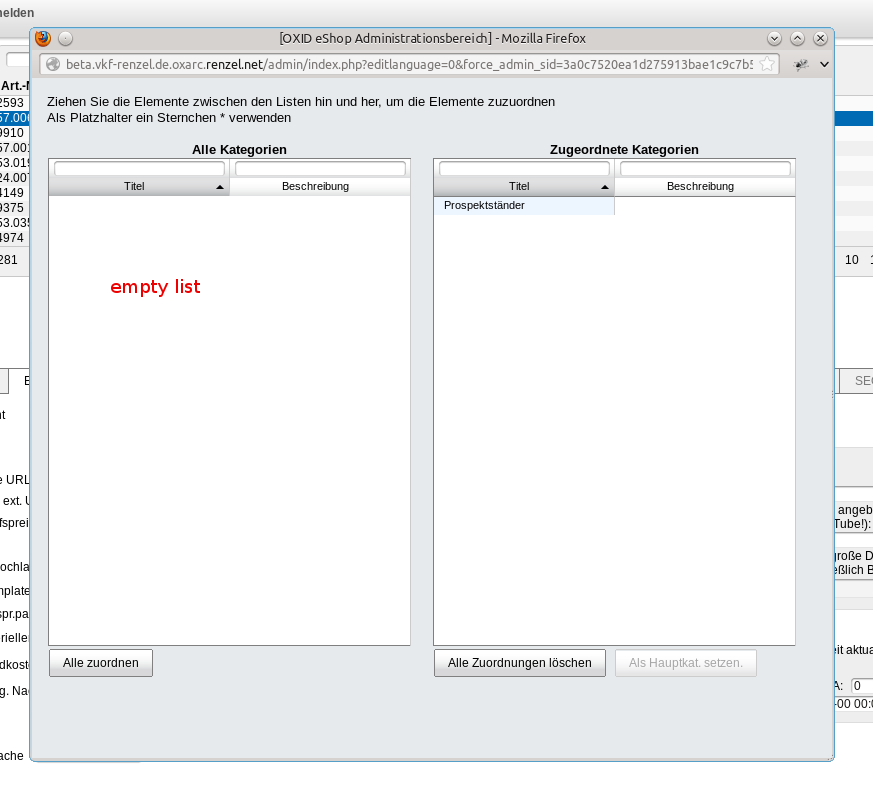The height and width of the screenshot is (785, 873).
Task: Click Als Hauptkat. setzen button
Action: point(686,663)
